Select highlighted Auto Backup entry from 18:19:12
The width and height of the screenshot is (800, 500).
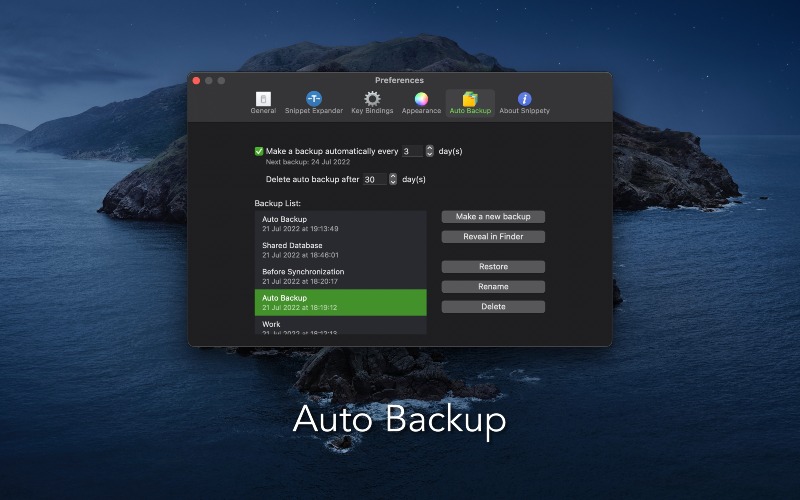340,303
